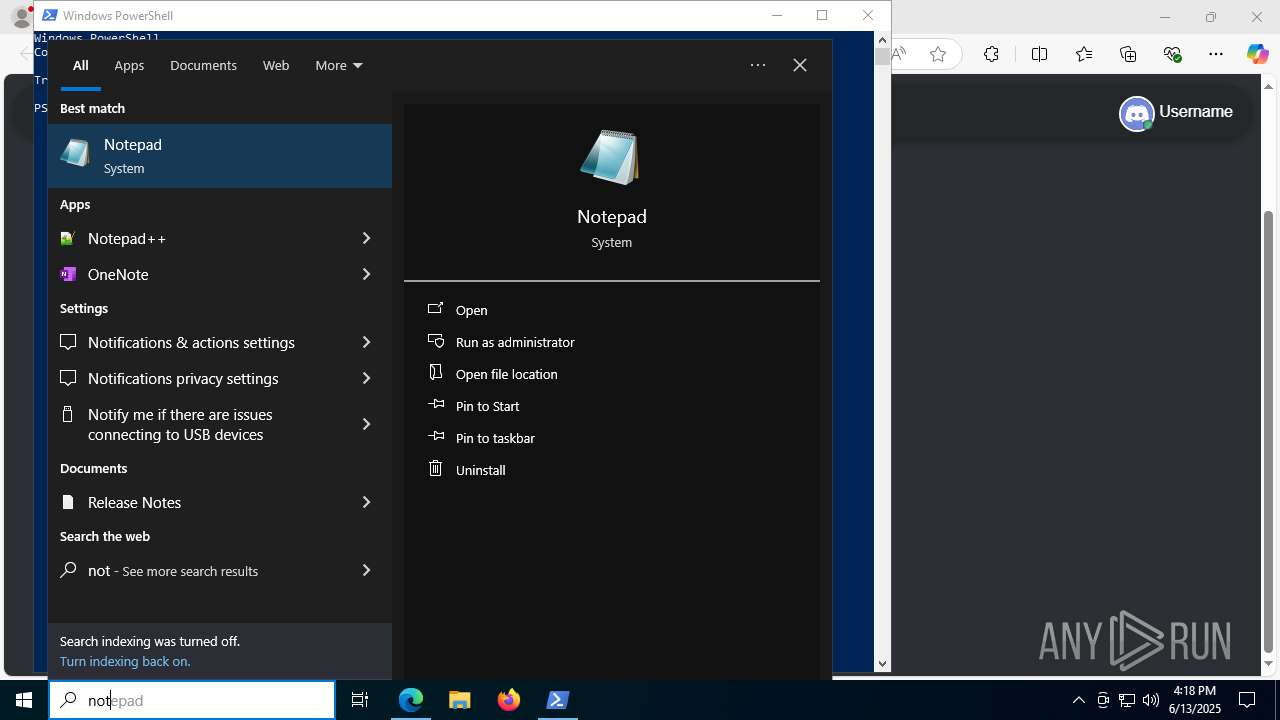Expand the Release Notes document result
Screen dimensions: 1280x720
pos(366,502)
